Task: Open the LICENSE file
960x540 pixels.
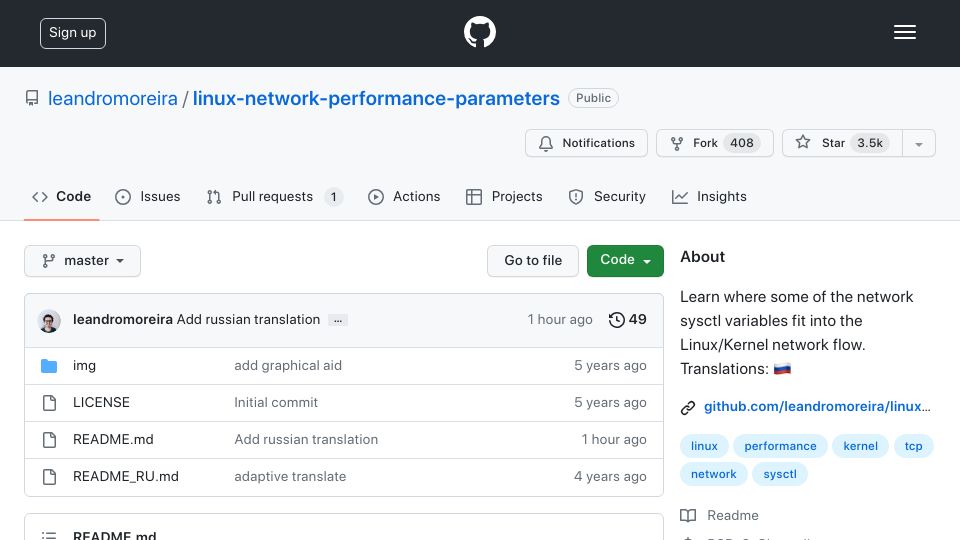Action: [101, 402]
